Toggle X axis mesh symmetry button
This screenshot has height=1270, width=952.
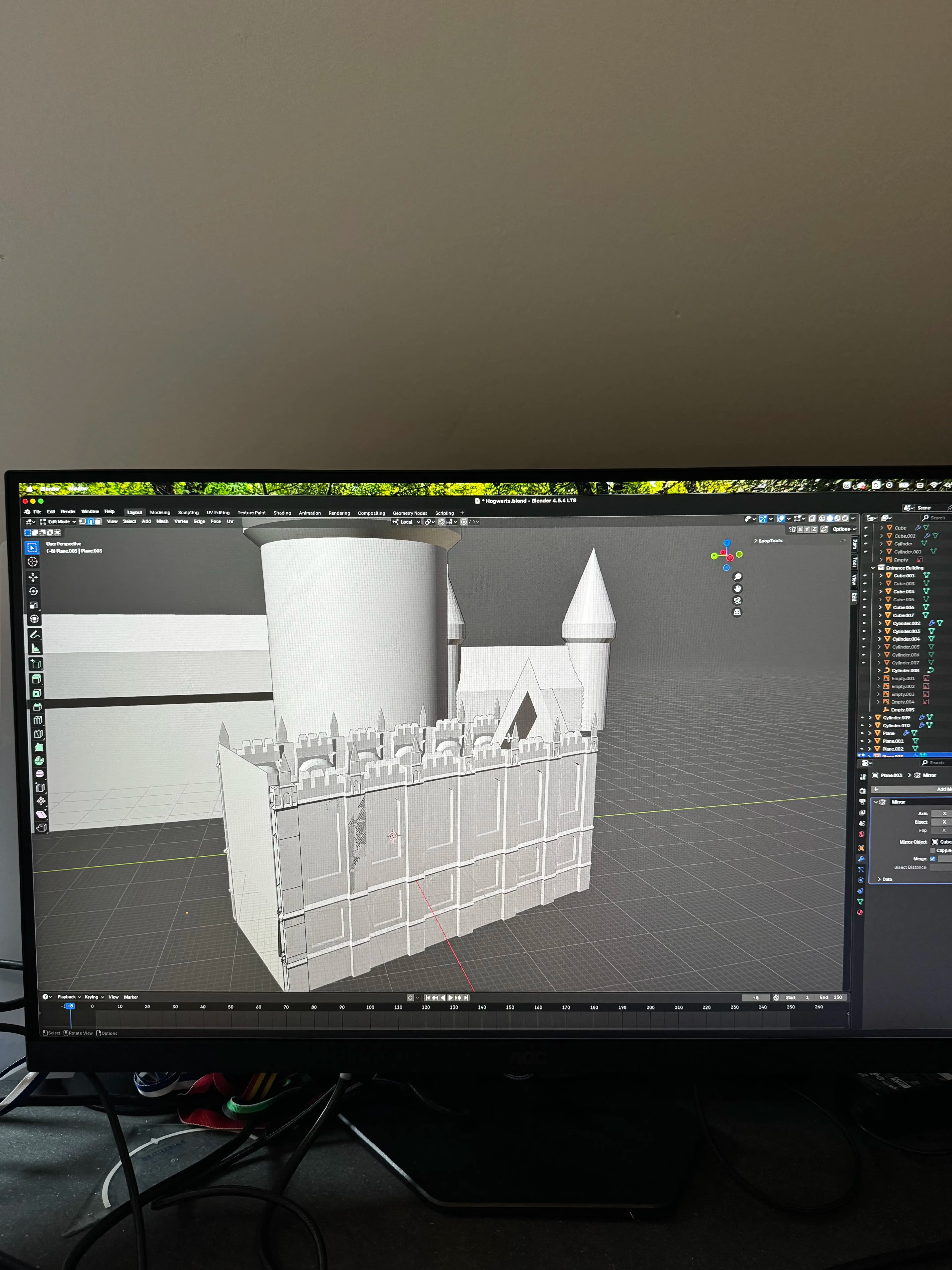click(x=800, y=529)
